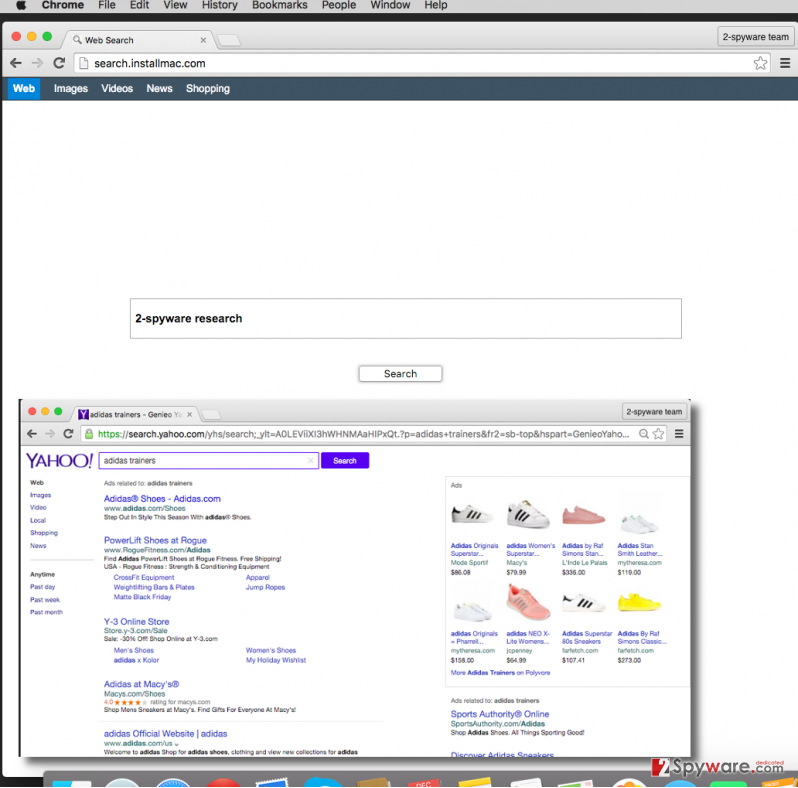Screen dimensions: 798x788
Task: Open Adidas at Macy's result
Action: [141, 684]
